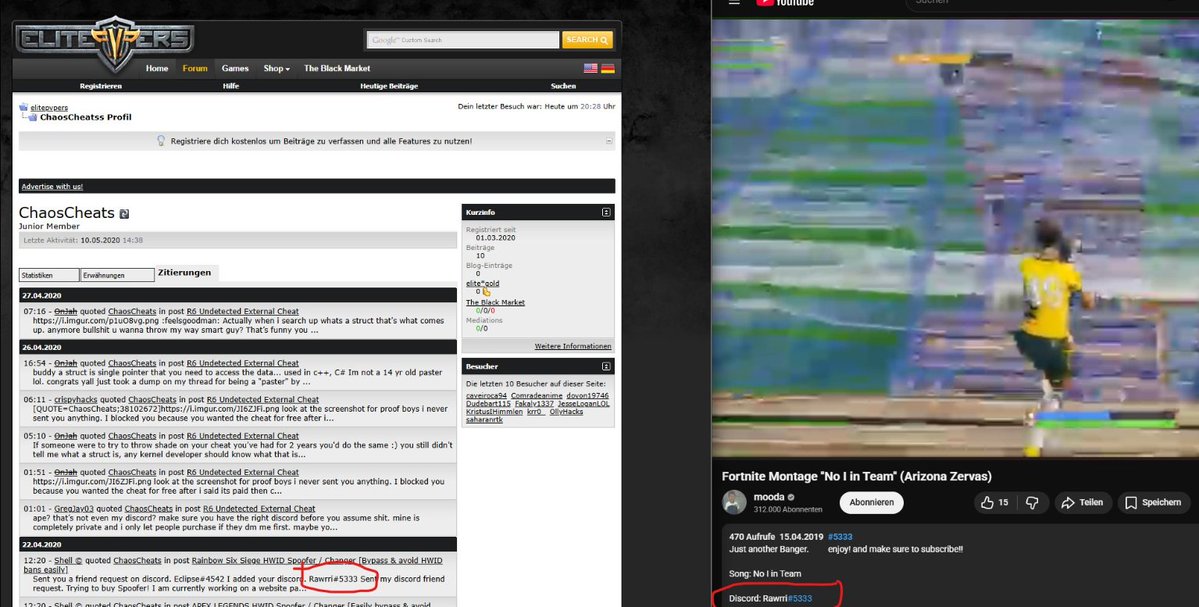
Task: Click the Hilfe link
Action: coord(231,86)
